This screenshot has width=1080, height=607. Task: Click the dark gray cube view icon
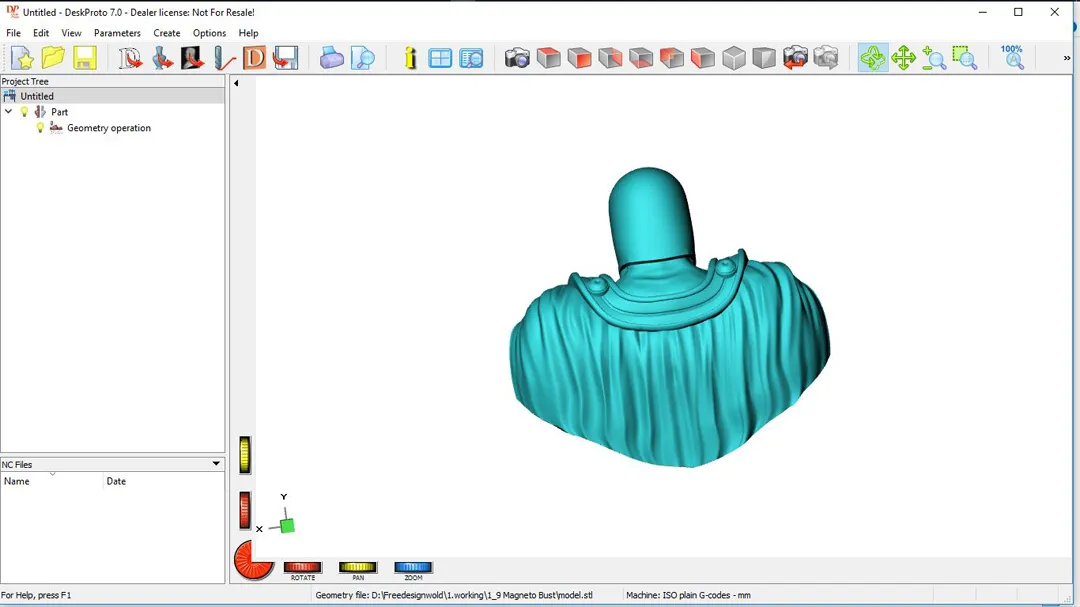(x=764, y=58)
